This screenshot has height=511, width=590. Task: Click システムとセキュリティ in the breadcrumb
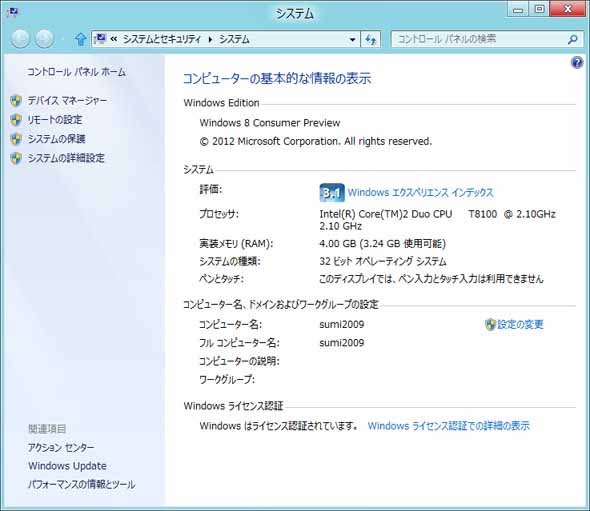(x=162, y=39)
